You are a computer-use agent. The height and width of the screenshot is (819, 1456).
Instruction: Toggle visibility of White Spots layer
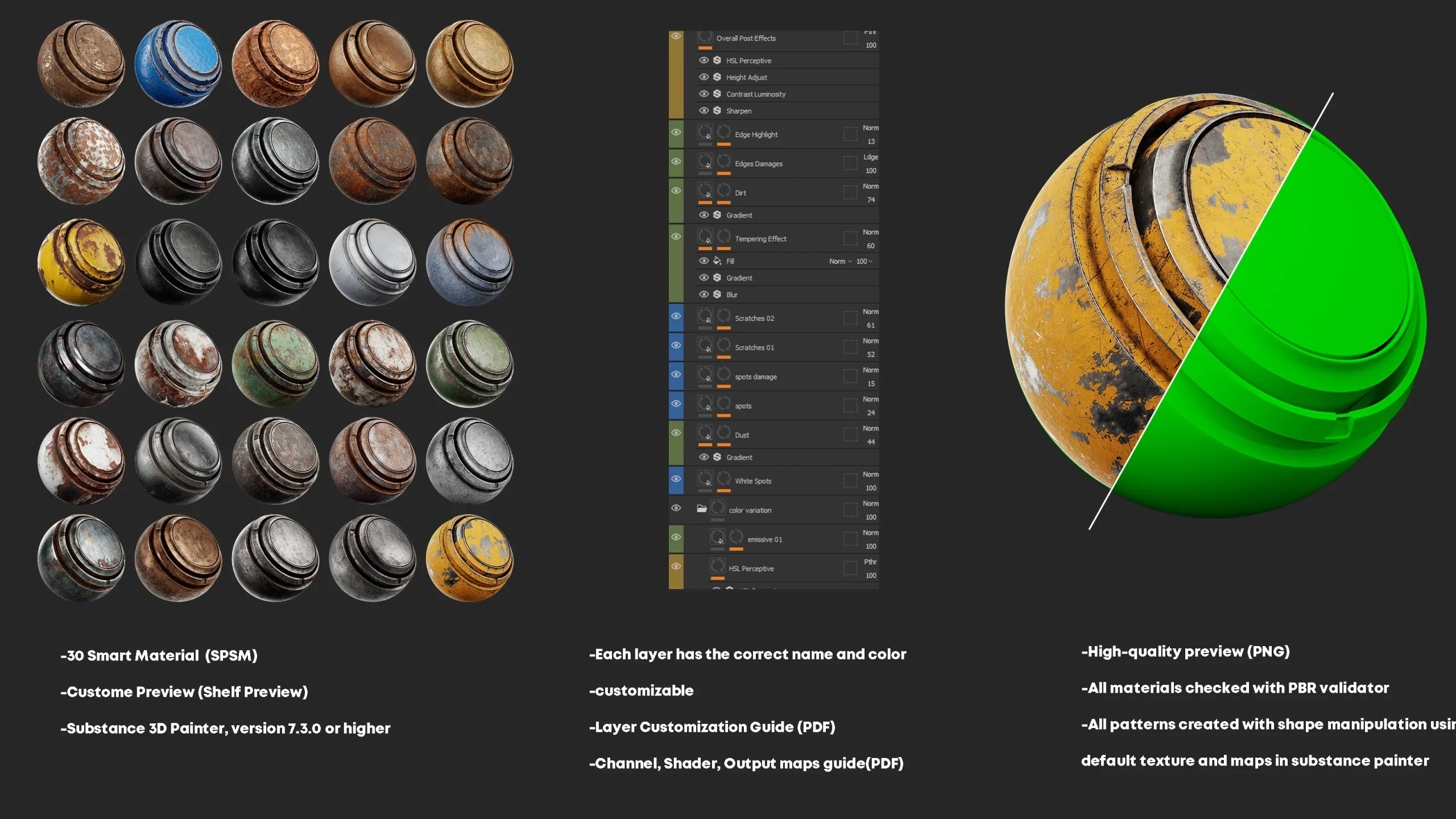677,481
